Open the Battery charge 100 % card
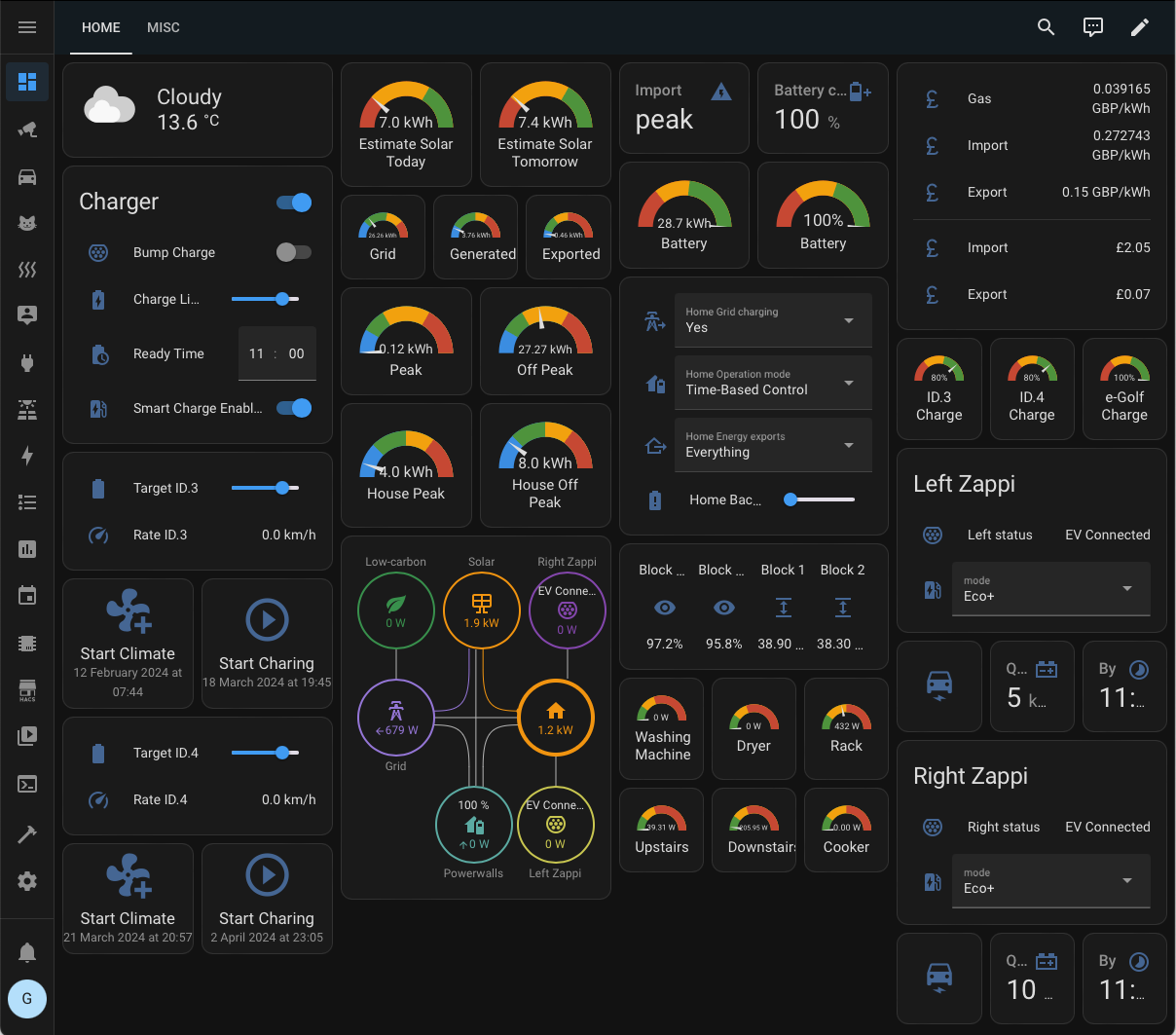The height and width of the screenshot is (1035, 1176). pyautogui.click(x=823, y=108)
